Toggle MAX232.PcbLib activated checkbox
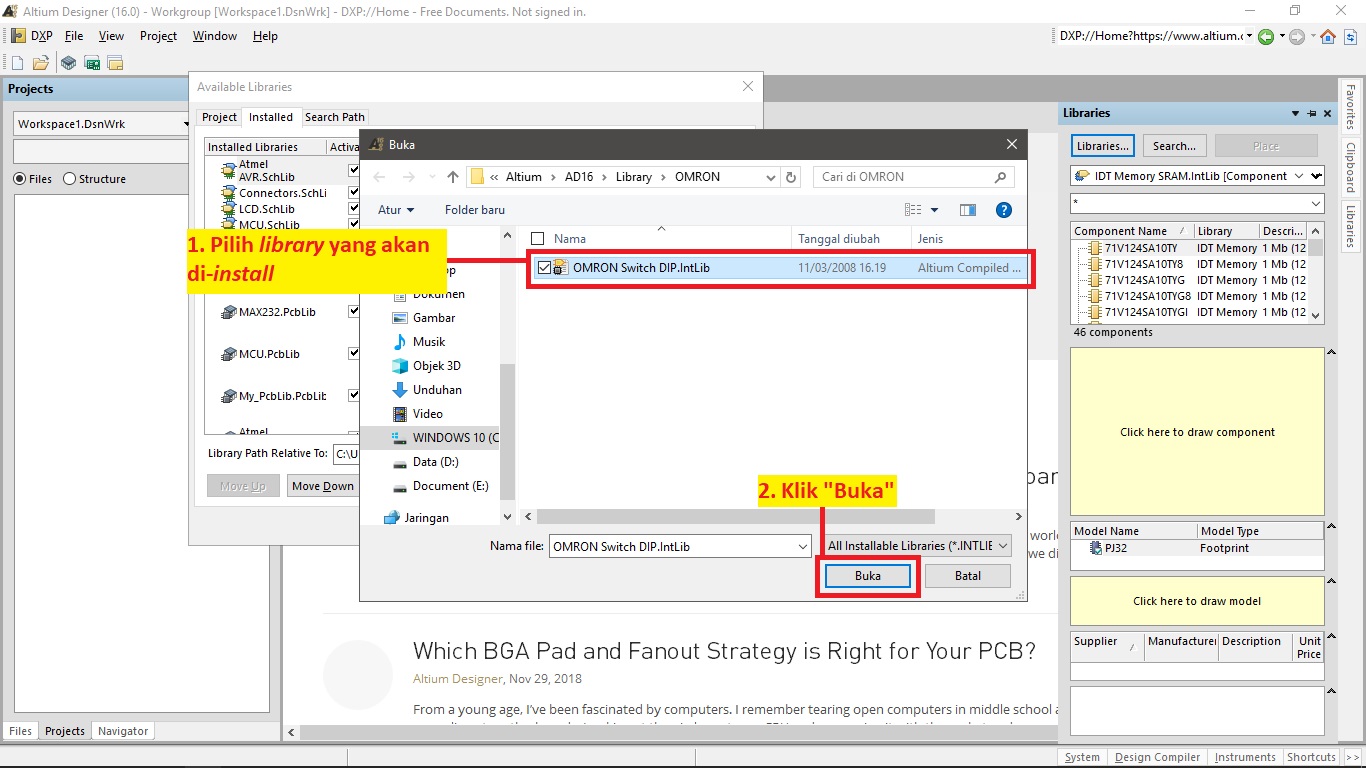Image resolution: width=1366 pixels, height=768 pixels. coord(353,312)
